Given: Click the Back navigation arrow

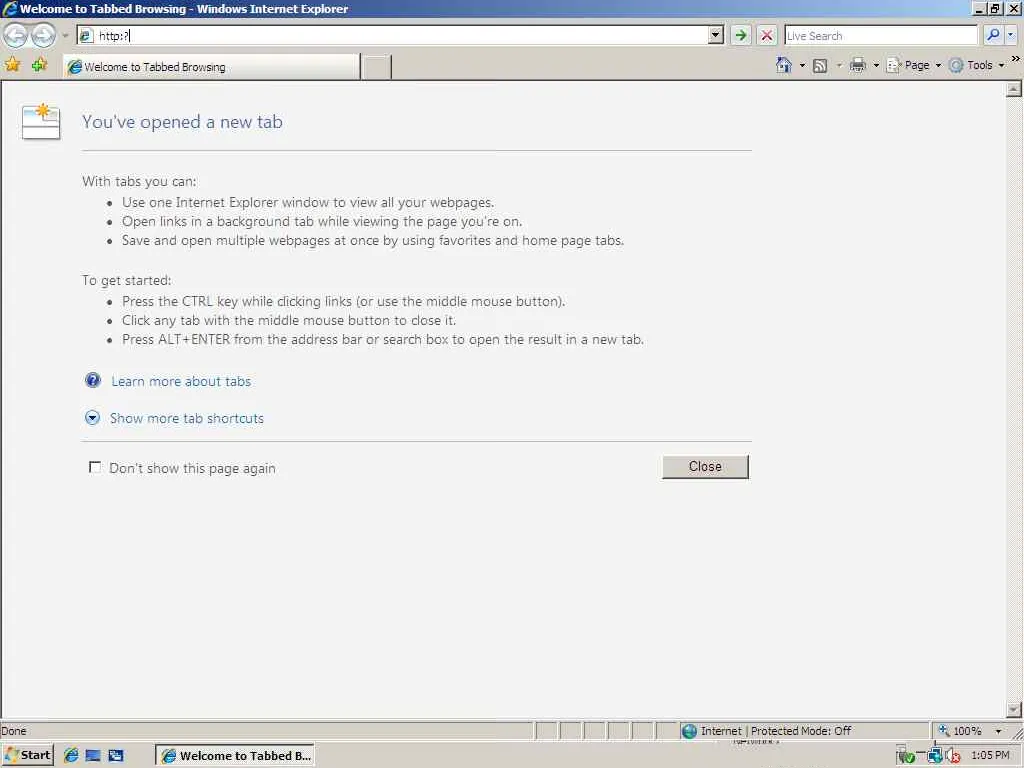Looking at the screenshot, I should pos(16,35).
